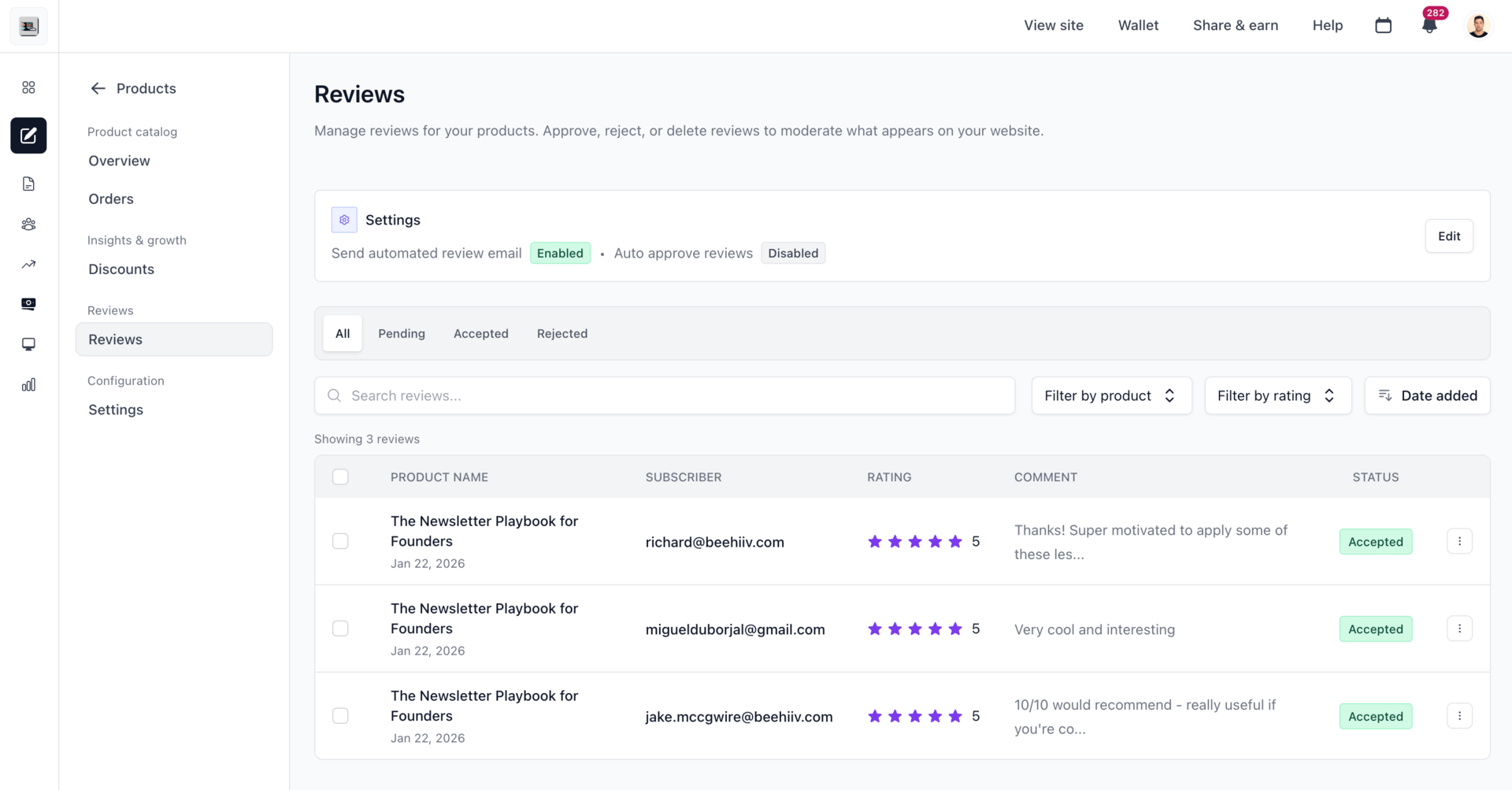The height and width of the screenshot is (790, 1512).
Task: Open more options for richard@beehiiv.com review
Action: click(x=1459, y=541)
